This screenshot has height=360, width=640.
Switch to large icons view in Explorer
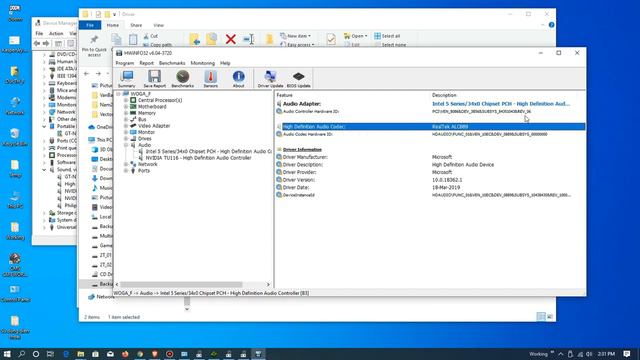coord(550,317)
